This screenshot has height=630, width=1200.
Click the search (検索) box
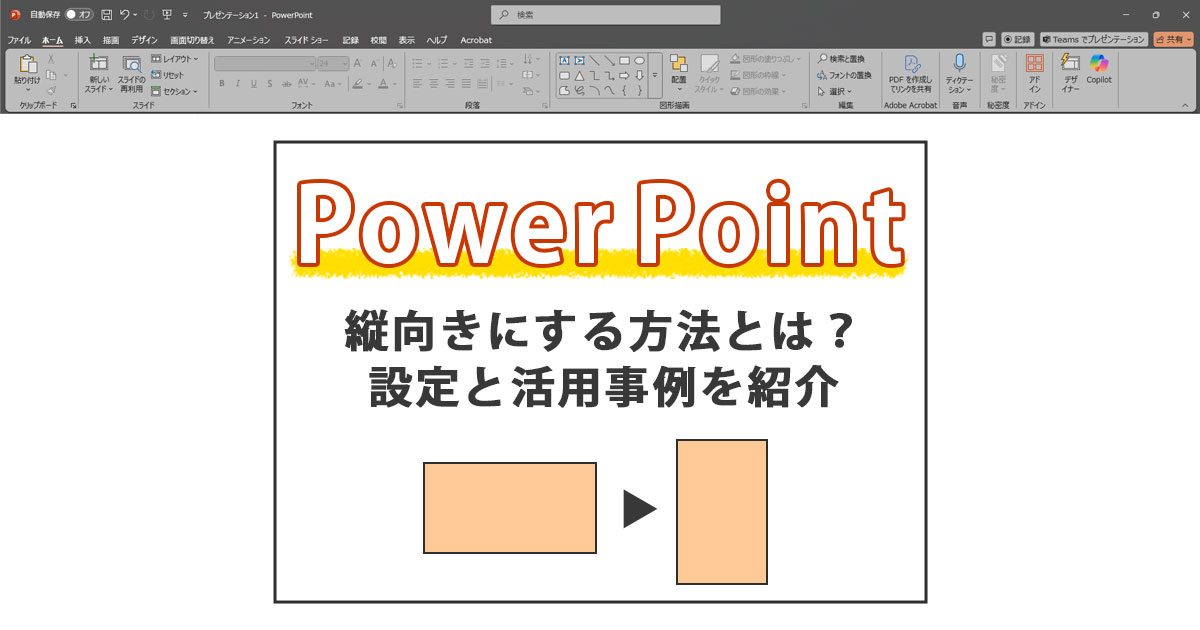coord(605,15)
